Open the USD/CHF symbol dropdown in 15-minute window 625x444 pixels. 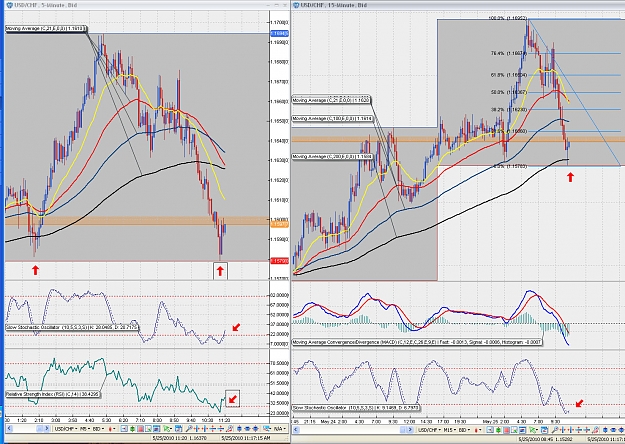[430, 430]
